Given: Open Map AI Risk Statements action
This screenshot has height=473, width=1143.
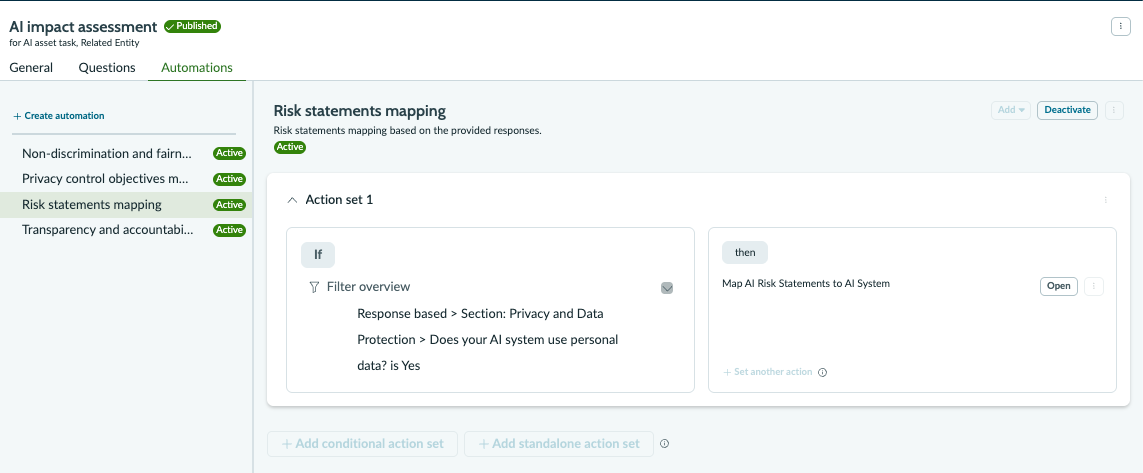Looking at the screenshot, I should click(x=1058, y=286).
